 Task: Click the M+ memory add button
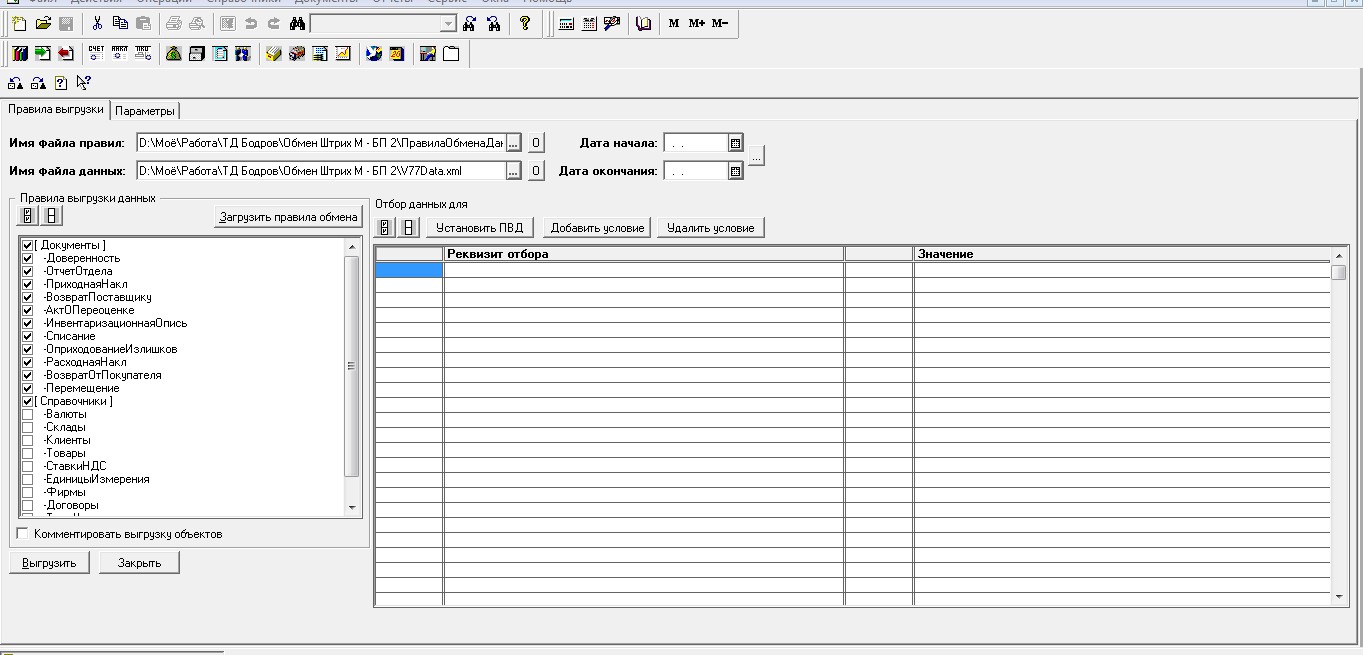pyautogui.click(x=697, y=23)
